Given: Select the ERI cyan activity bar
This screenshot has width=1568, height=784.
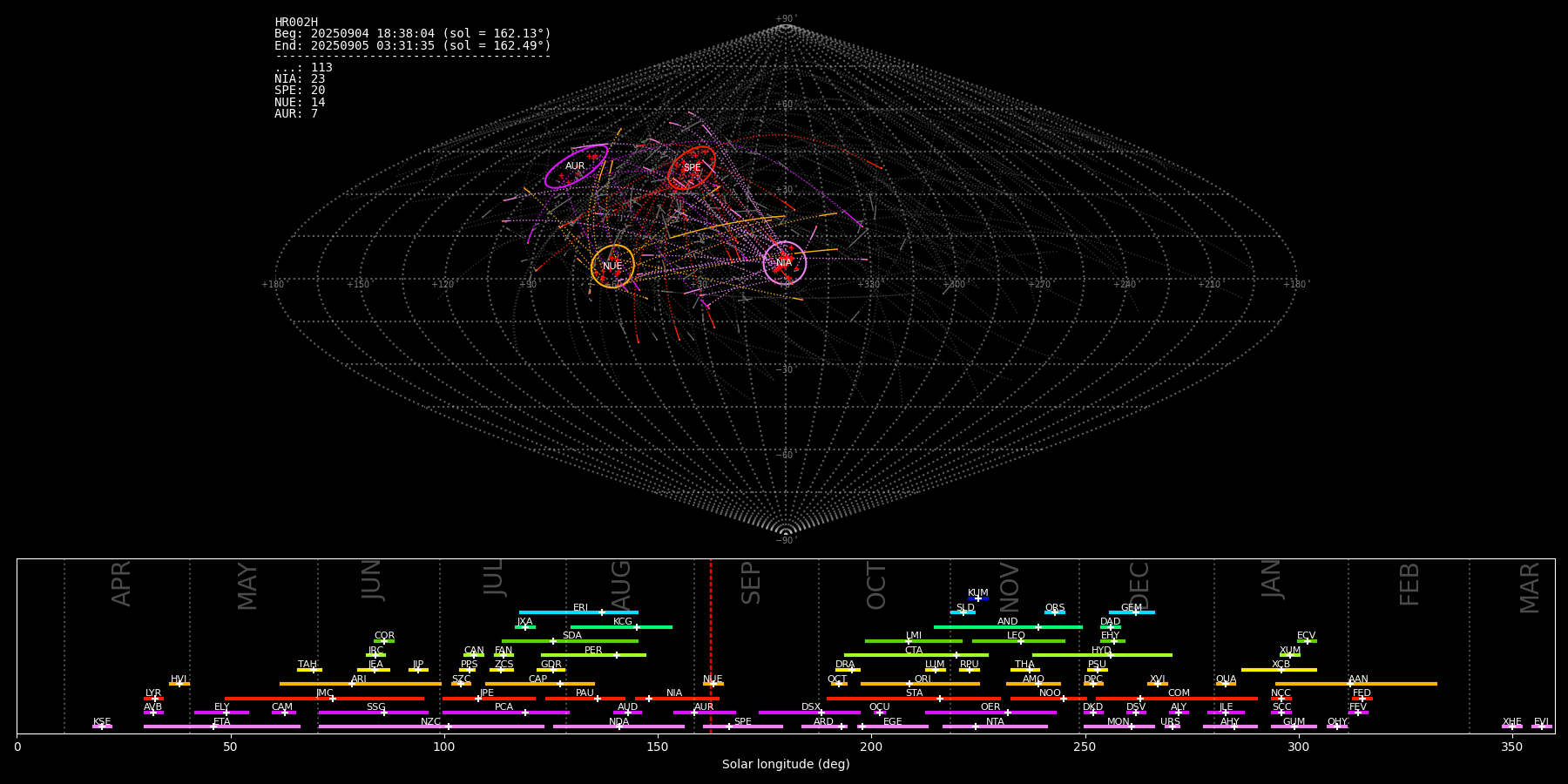Looking at the screenshot, I should 578,612.
